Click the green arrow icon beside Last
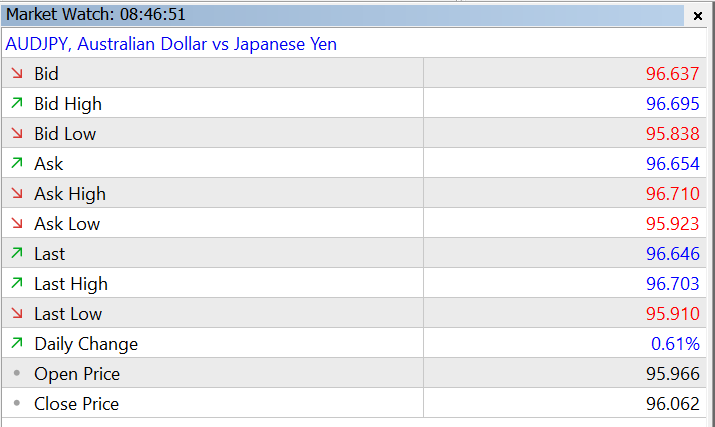 tap(17, 253)
